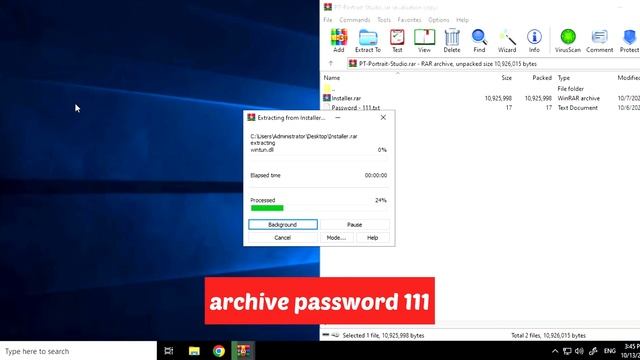Click the volume speaker tray icon

point(579,351)
